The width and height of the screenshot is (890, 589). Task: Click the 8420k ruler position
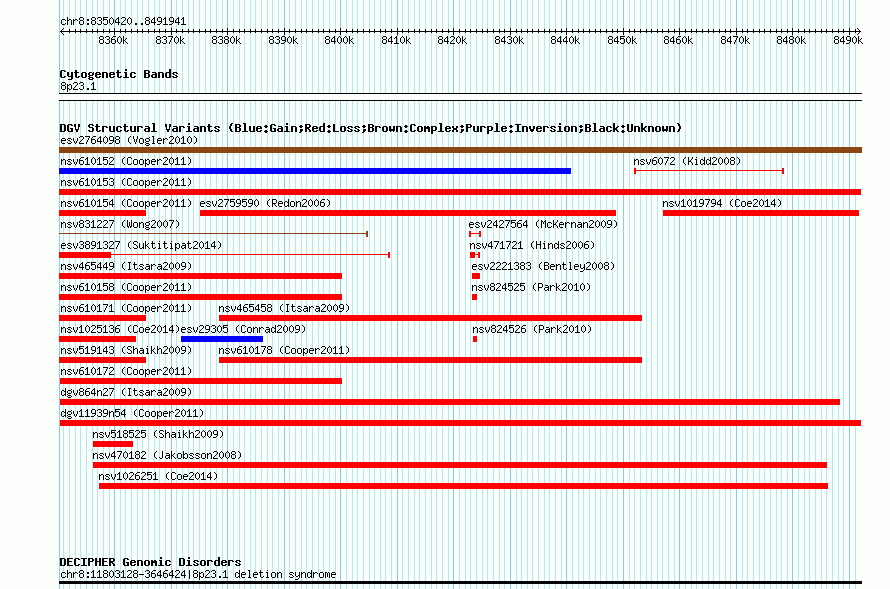[452, 40]
